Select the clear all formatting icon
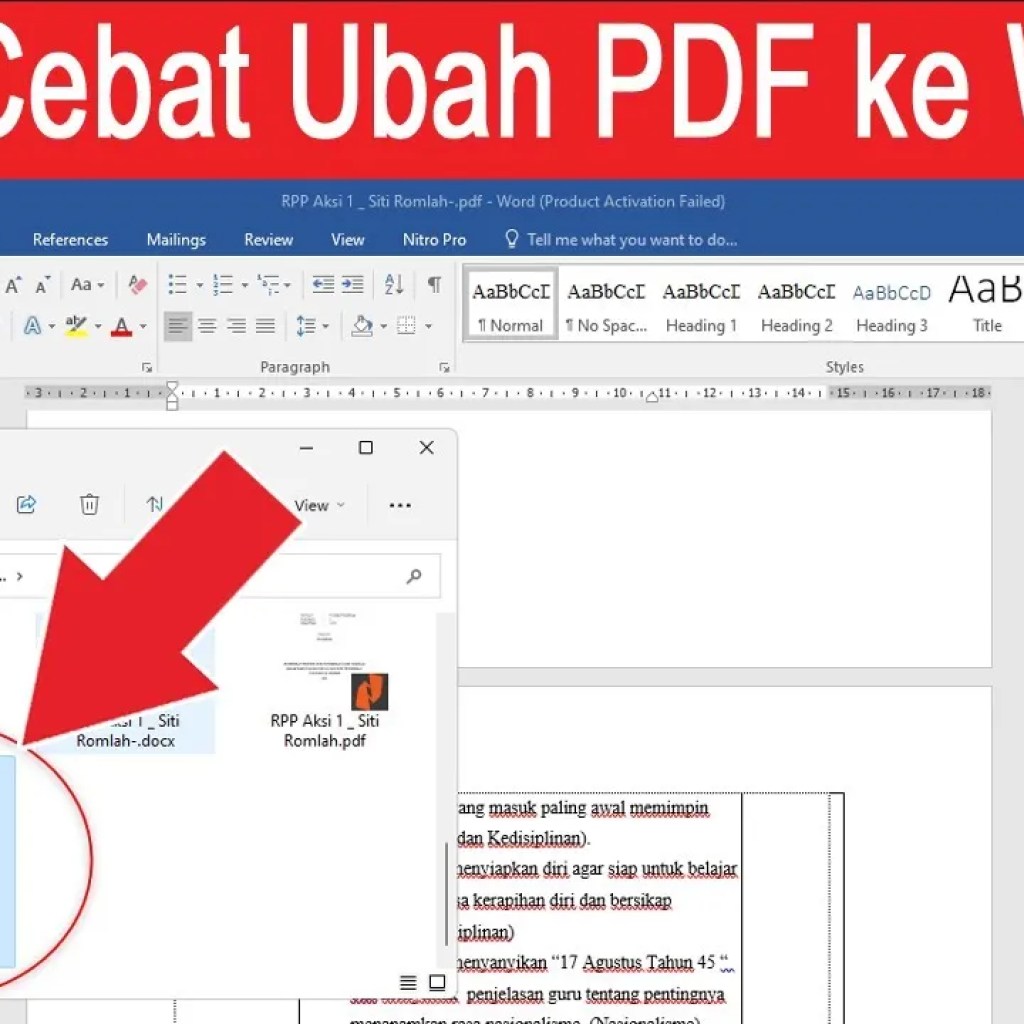The width and height of the screenshot is (1024, 1024). pyautogui.click(x=136, y=284)
